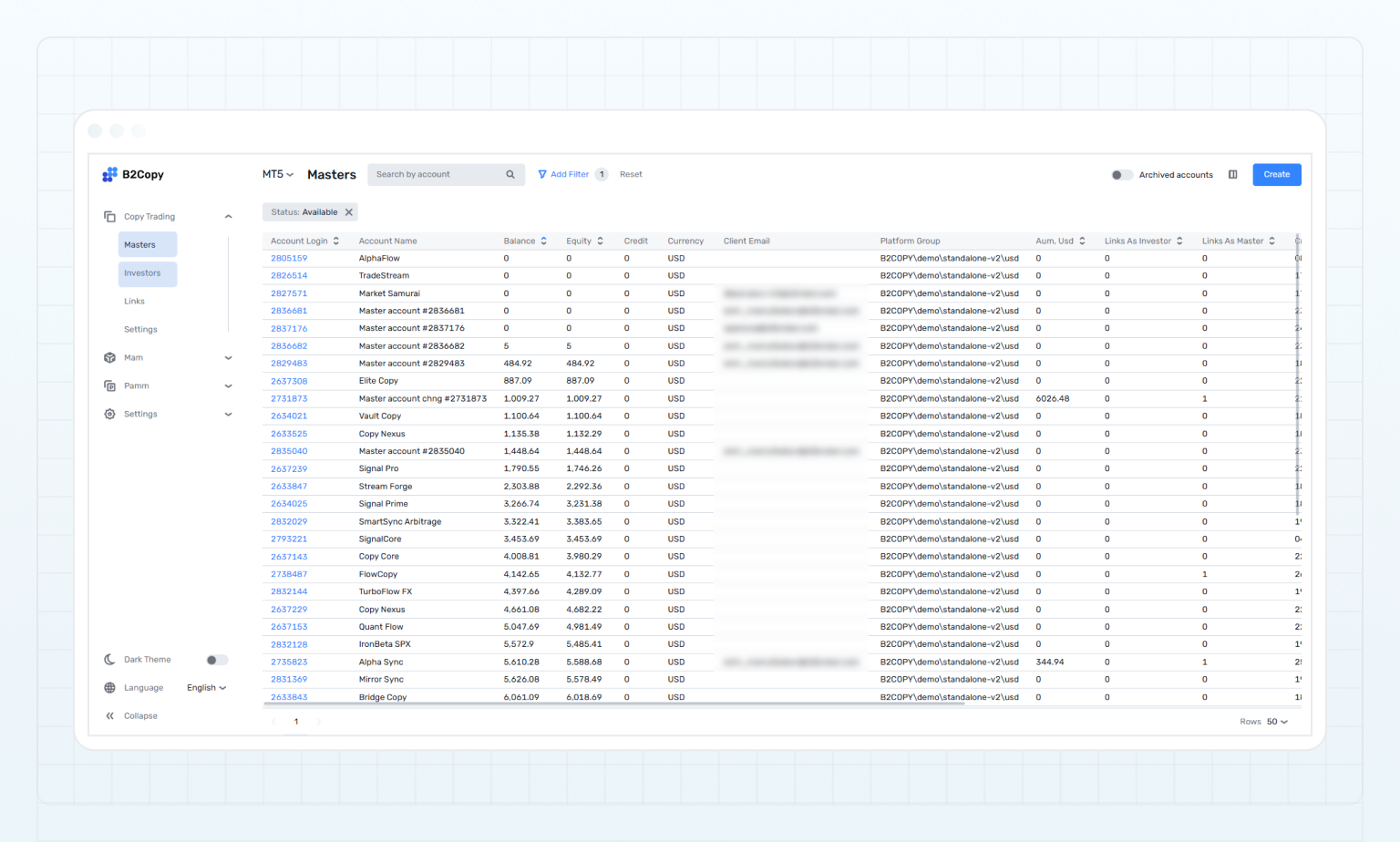Click the search magnifier icon
Viewport: 1400px width, 842px height.
click(510, 174)
